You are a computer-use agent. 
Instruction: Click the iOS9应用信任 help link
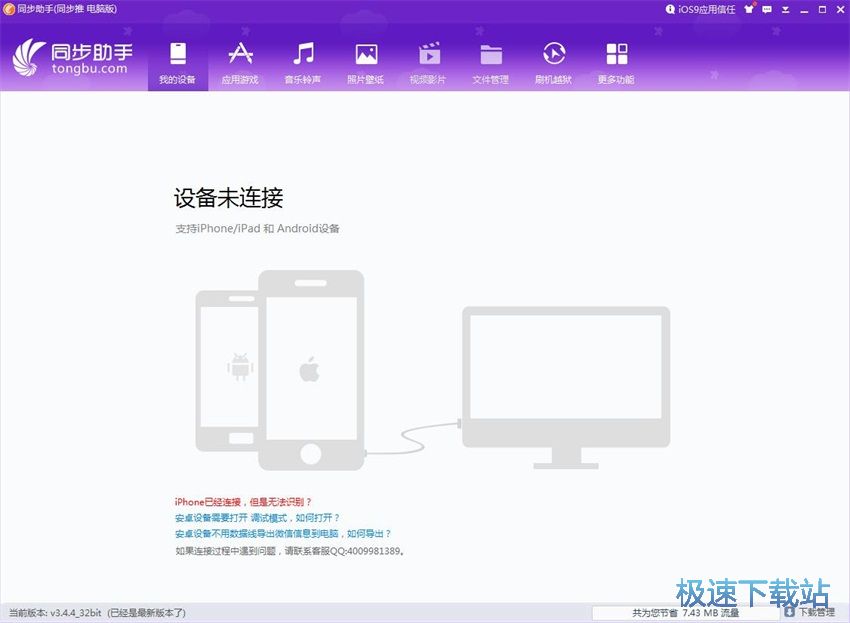(x=700, y=9)
